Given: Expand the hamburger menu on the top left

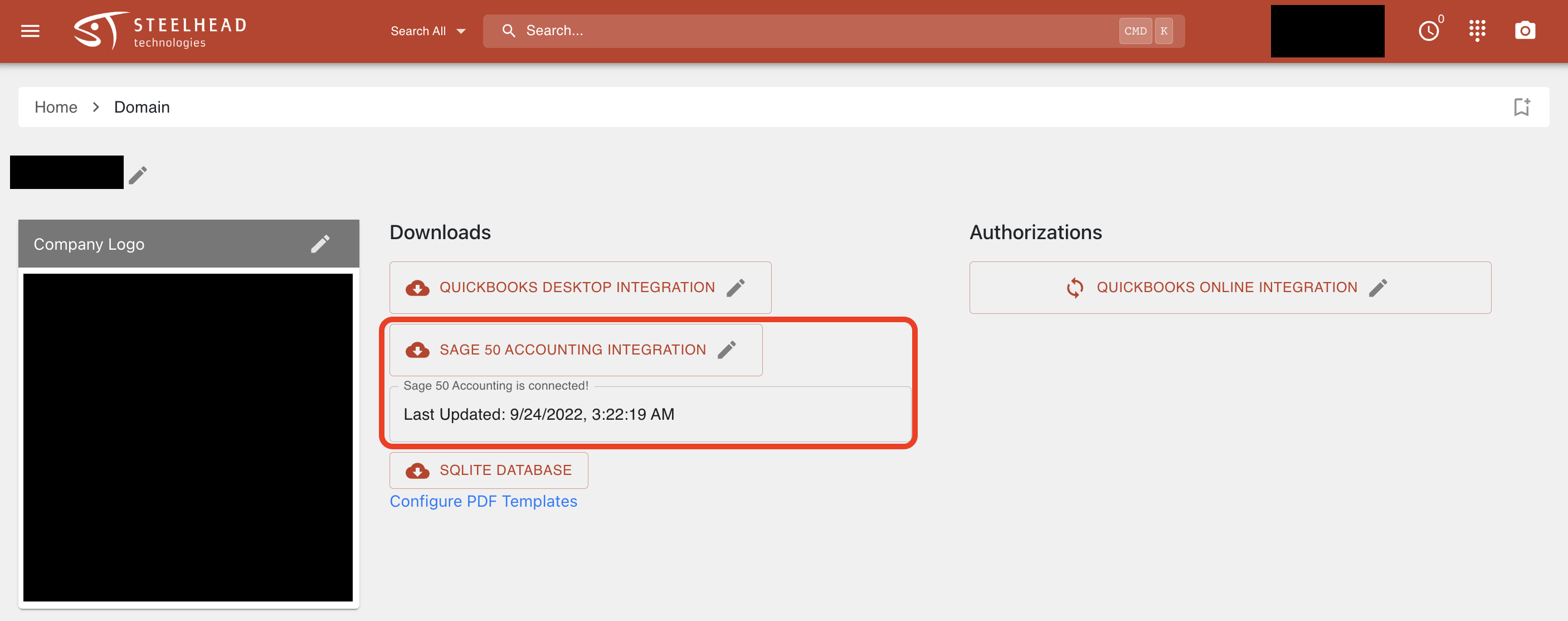Looking at the screenshot, I should click(x=30, y=31).
